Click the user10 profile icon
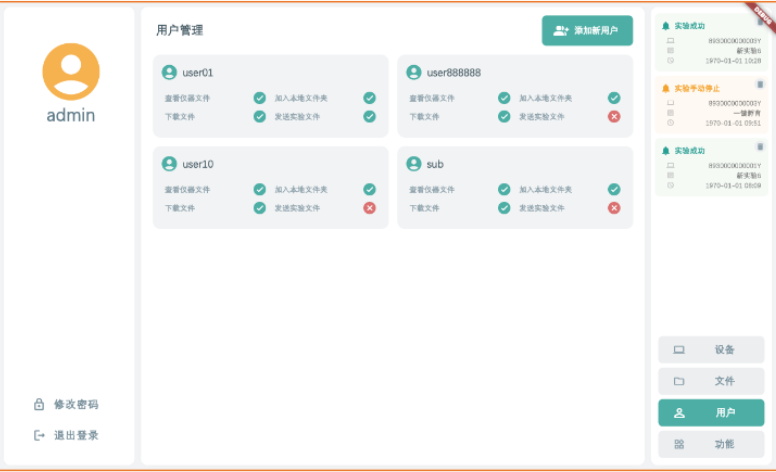The height and width of the screenshot is (472, 776). coord(169,164)
